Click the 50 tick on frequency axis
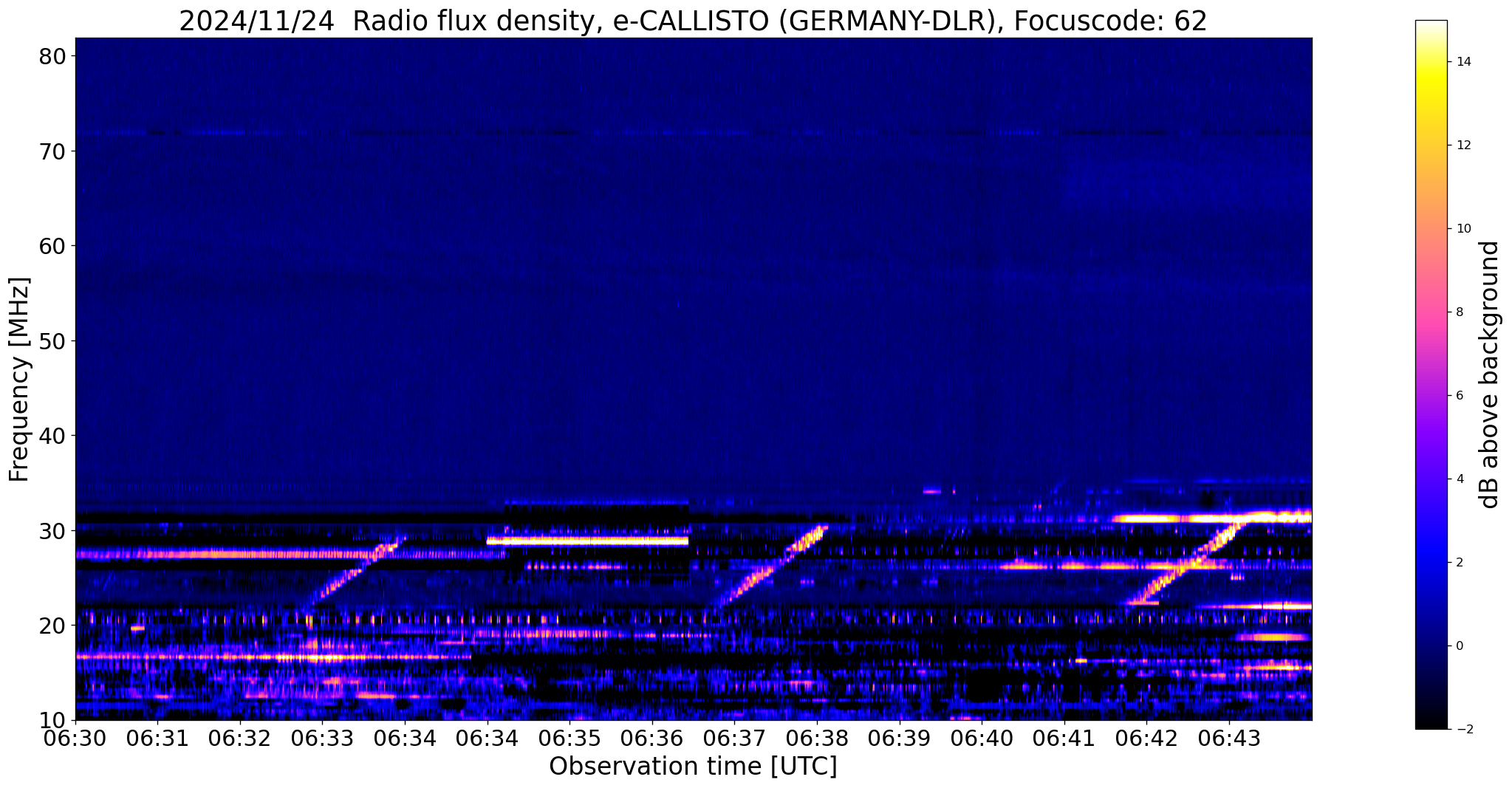The image size is (1512, 788). click(x=52, y=340)
